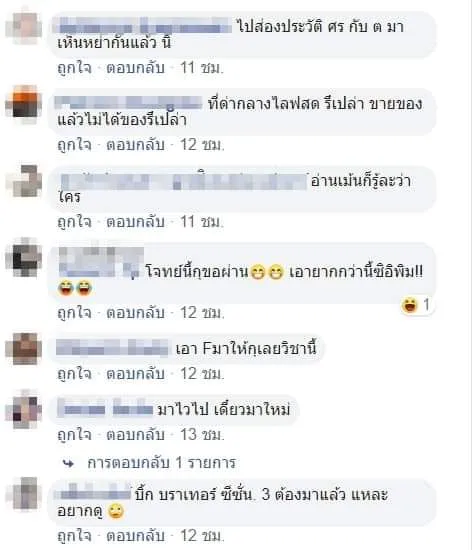Open the avatar of the first commenter
The image size is (474, 550).
tap(24, 27)
